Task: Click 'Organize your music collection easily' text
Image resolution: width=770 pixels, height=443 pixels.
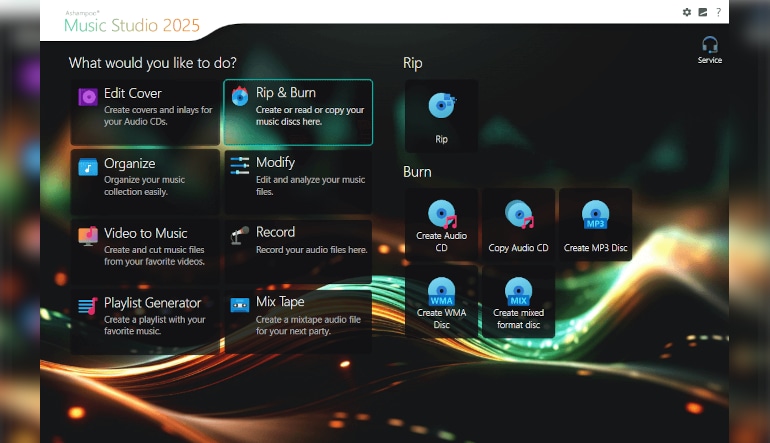Action: point(144,186)
